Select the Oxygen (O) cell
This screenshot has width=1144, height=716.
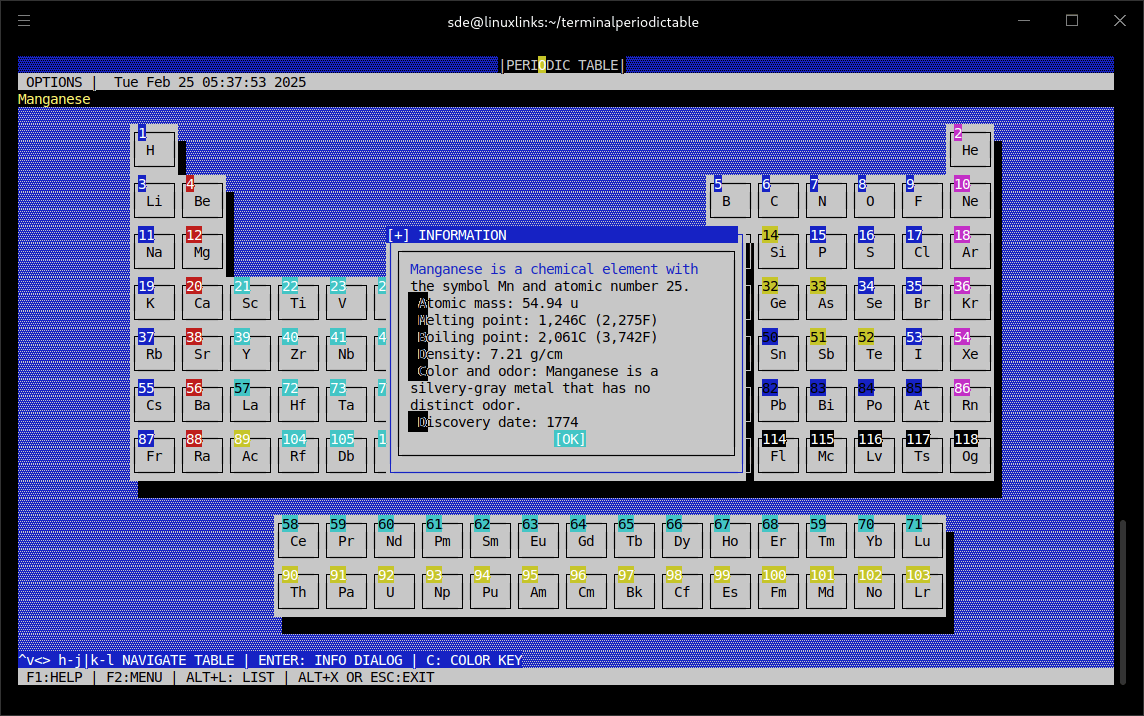click(x=874, y=201)
